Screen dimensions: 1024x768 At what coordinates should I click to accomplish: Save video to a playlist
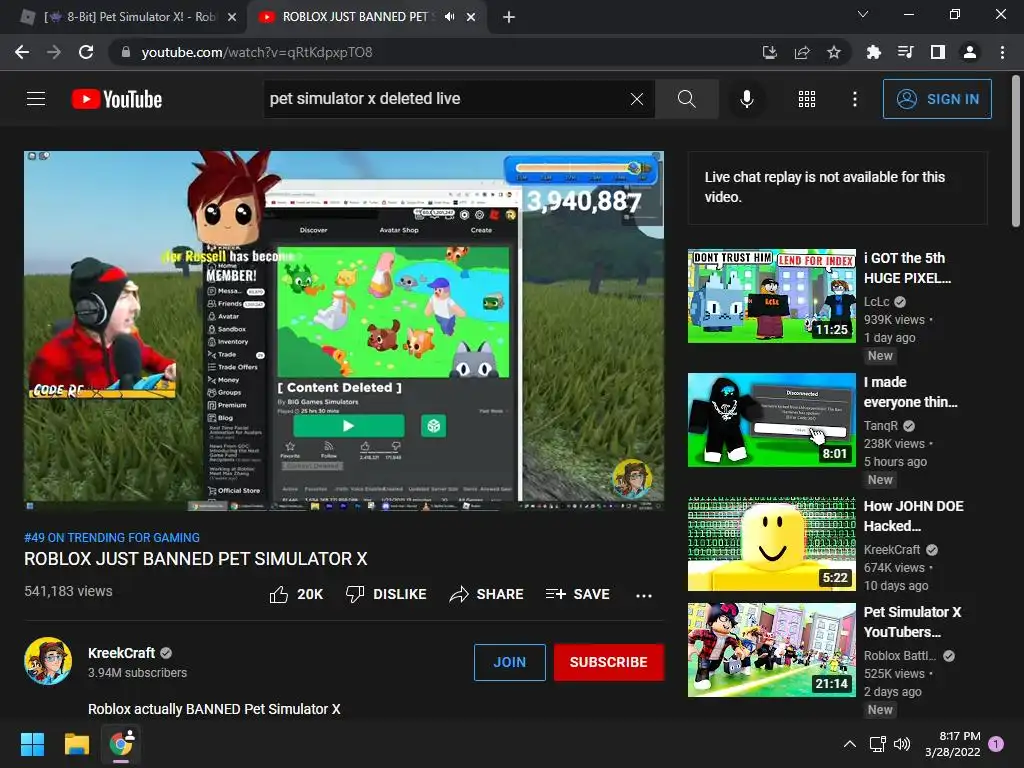(577, 594)
